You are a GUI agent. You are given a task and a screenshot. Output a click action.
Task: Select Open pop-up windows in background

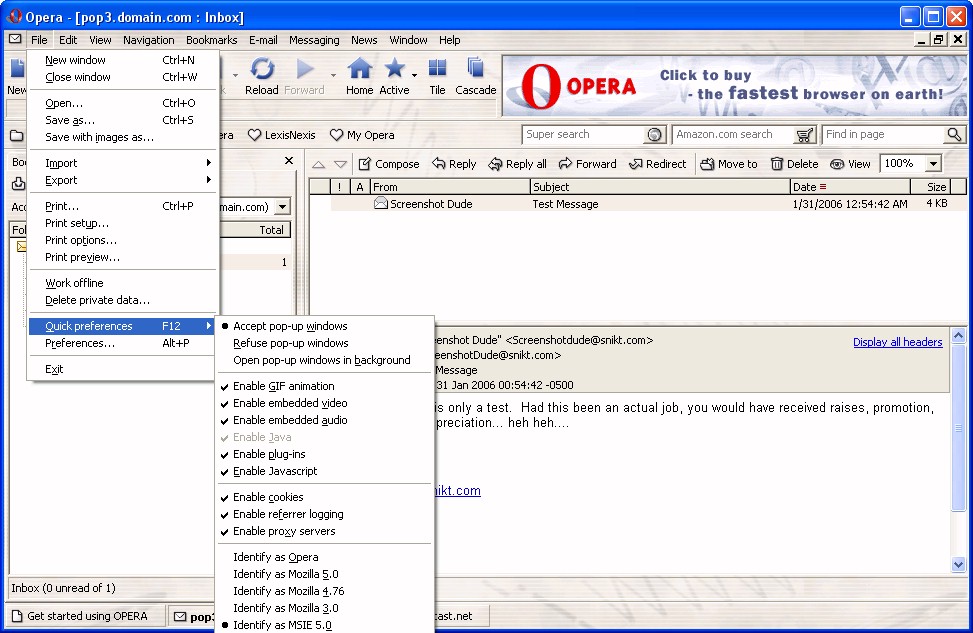(x=323, y=360)
